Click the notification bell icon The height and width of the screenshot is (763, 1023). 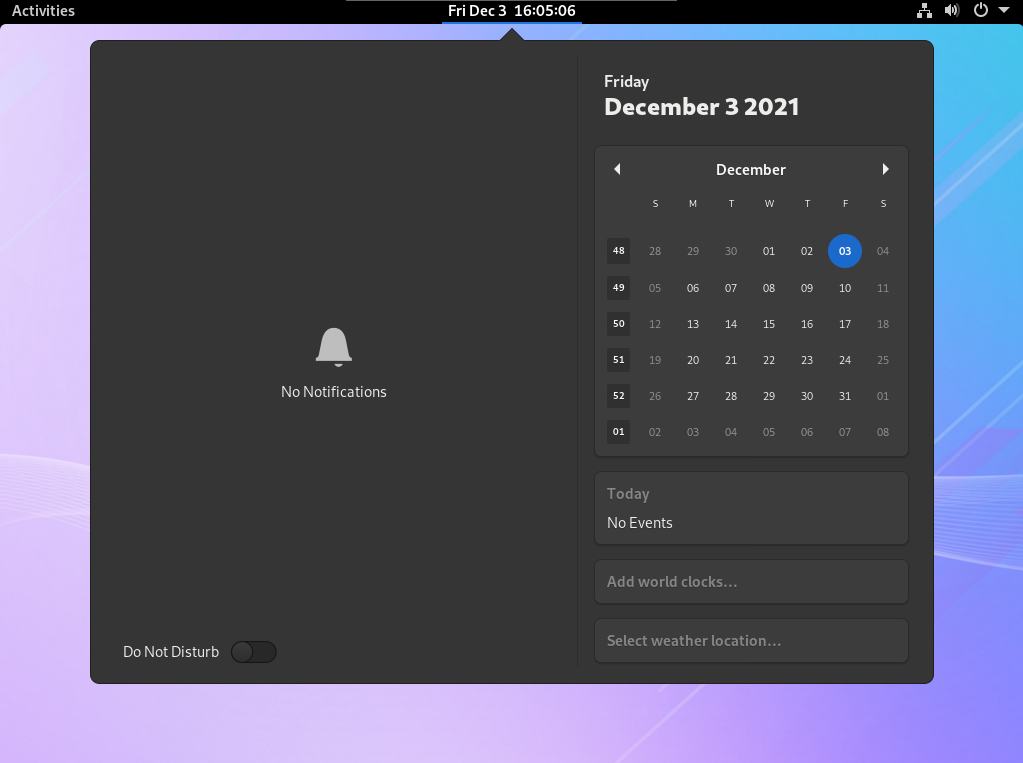point(333,348)
